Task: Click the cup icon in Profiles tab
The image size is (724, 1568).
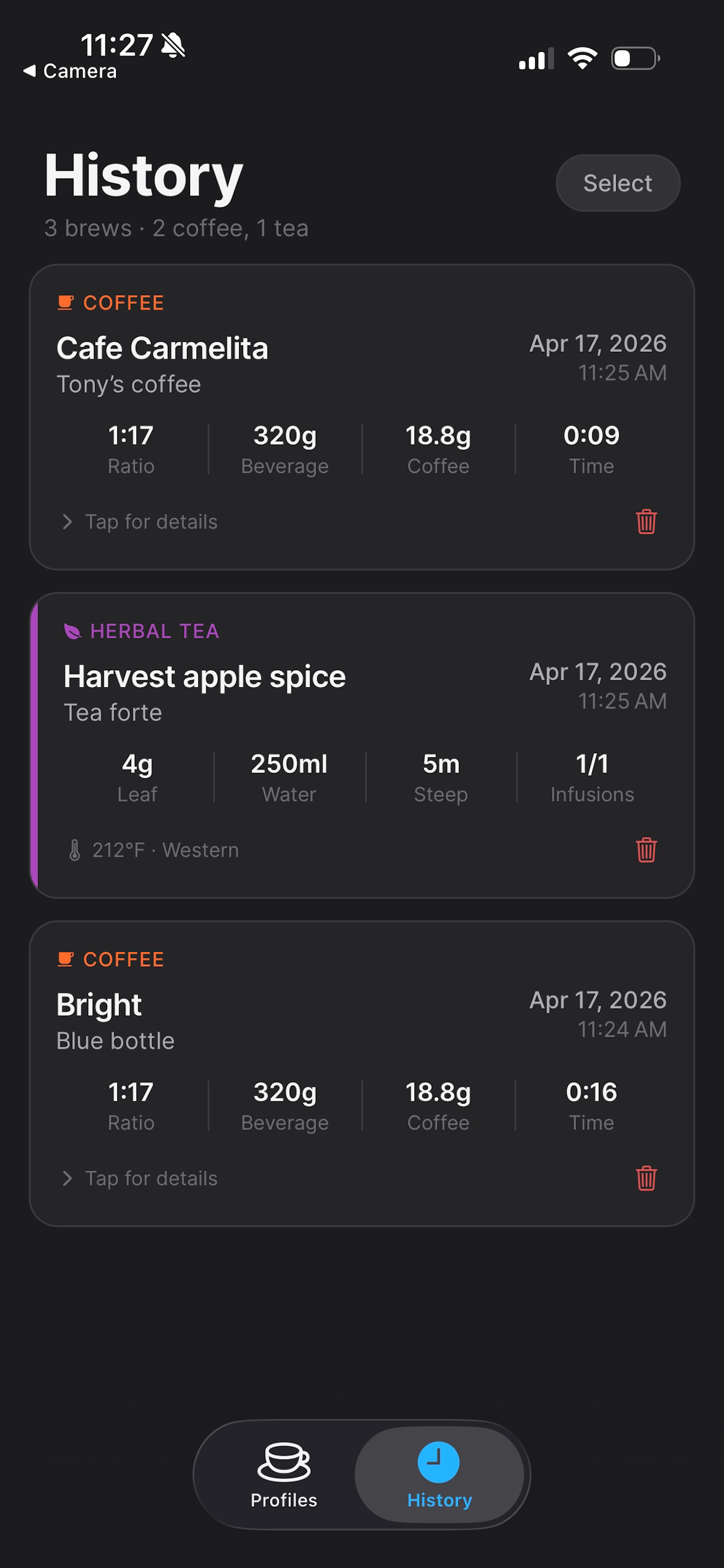Action: point(283,1461)
